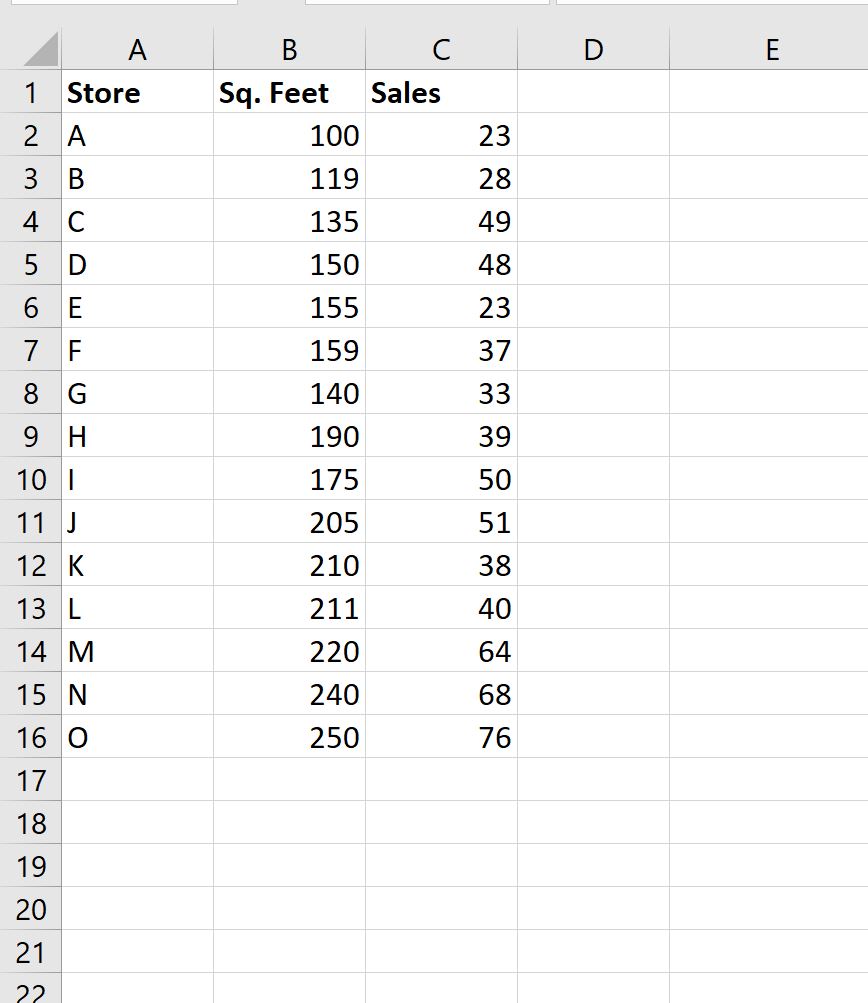This screenshot has width=868, height=1003.
Task: Click the Sales header cell
Action: point(440,92)
